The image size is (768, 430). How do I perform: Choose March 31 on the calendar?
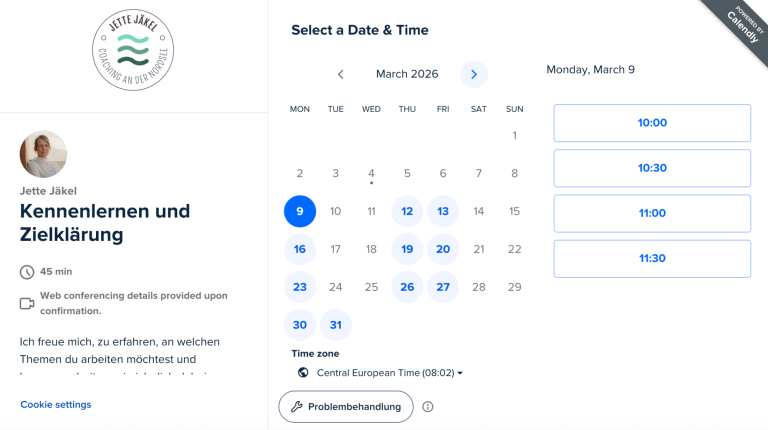(335, 325)
